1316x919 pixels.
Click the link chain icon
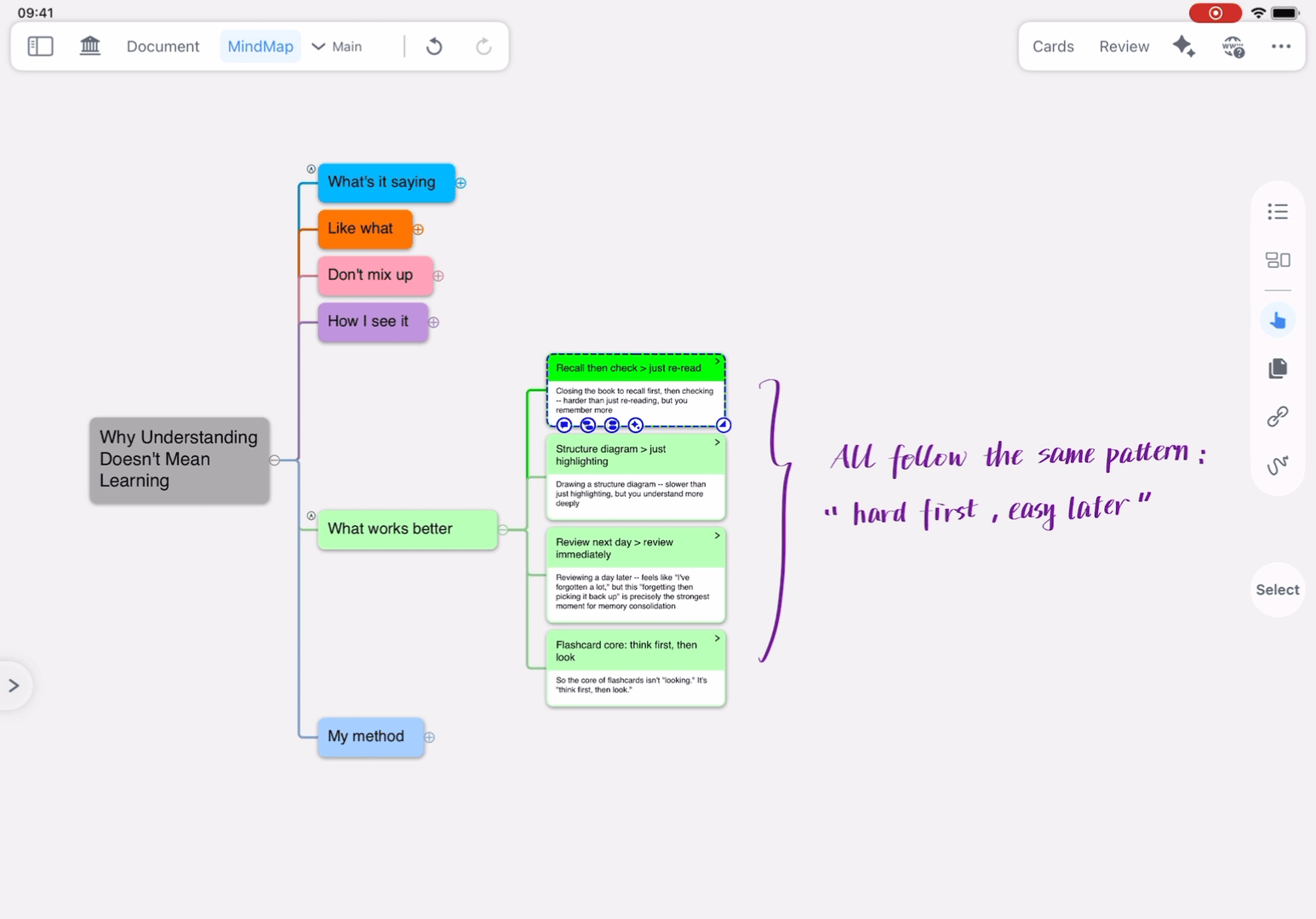1277,416
